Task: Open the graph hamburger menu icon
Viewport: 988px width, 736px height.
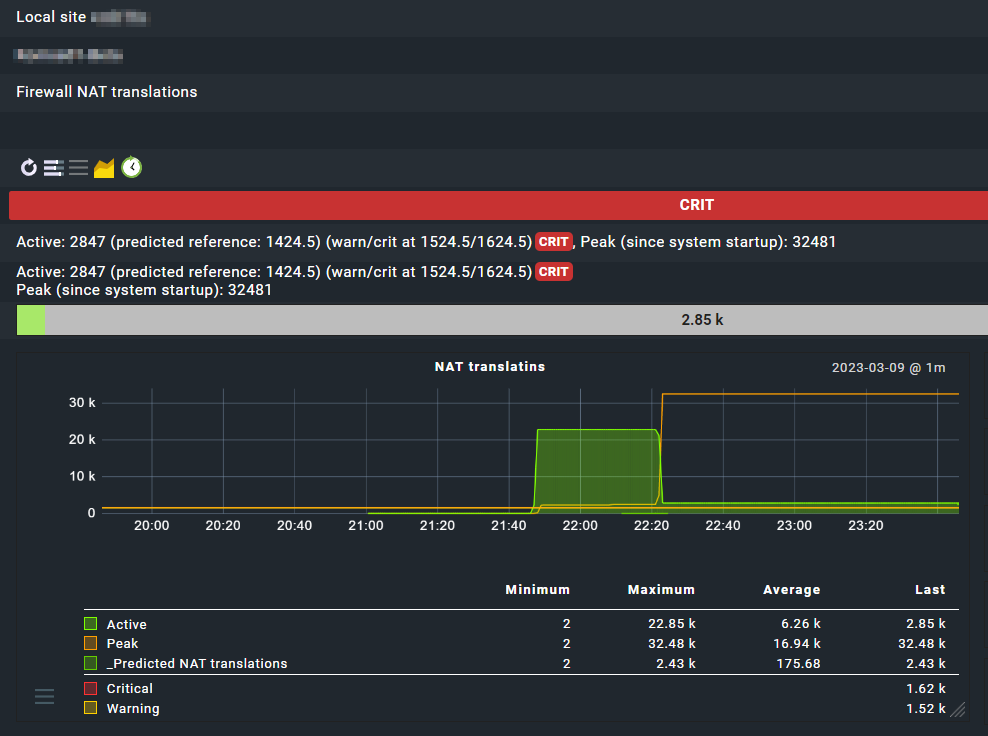Action: click(x=44, y=696)
